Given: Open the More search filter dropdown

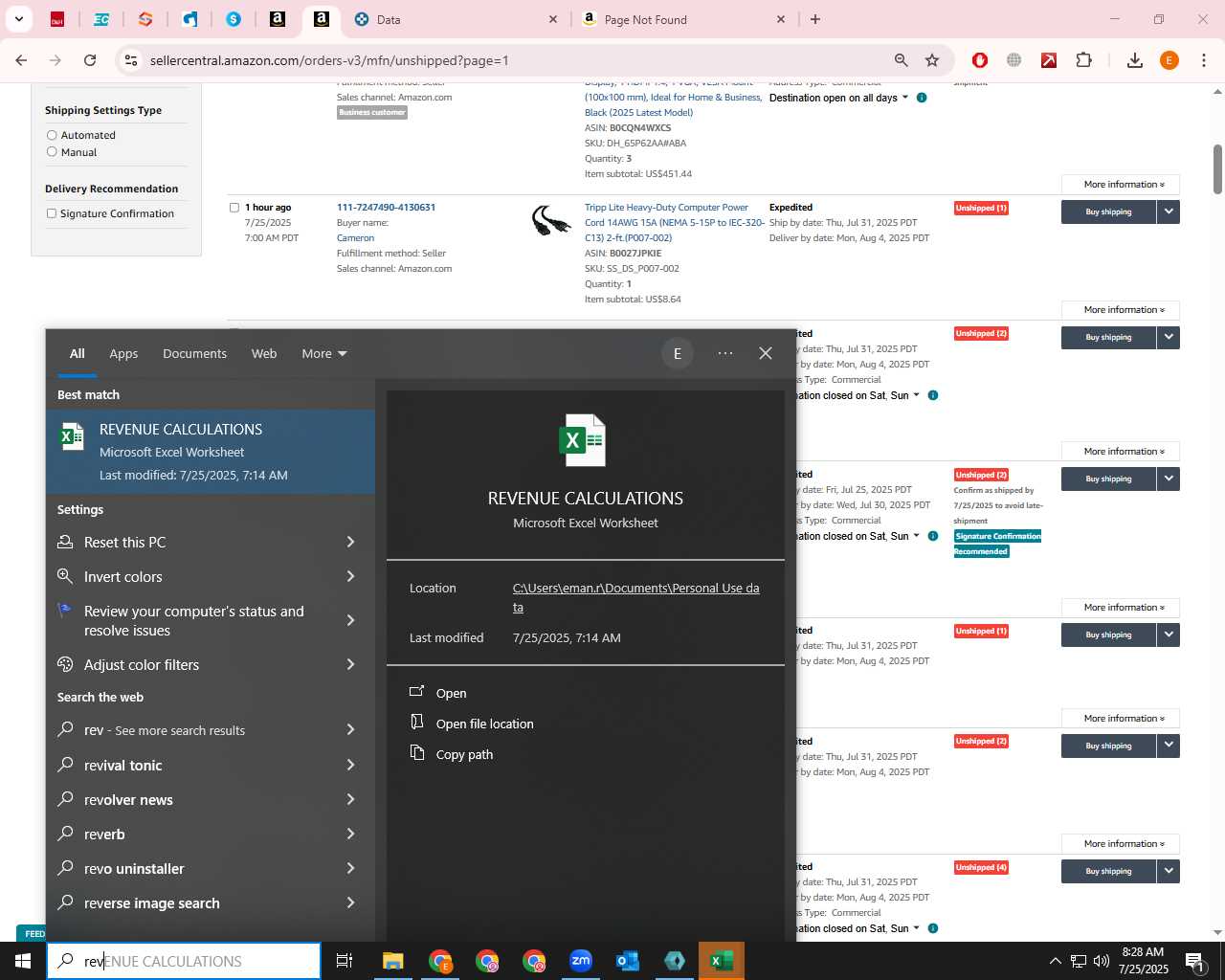Looking at the screenshot, I should [323, 353].
